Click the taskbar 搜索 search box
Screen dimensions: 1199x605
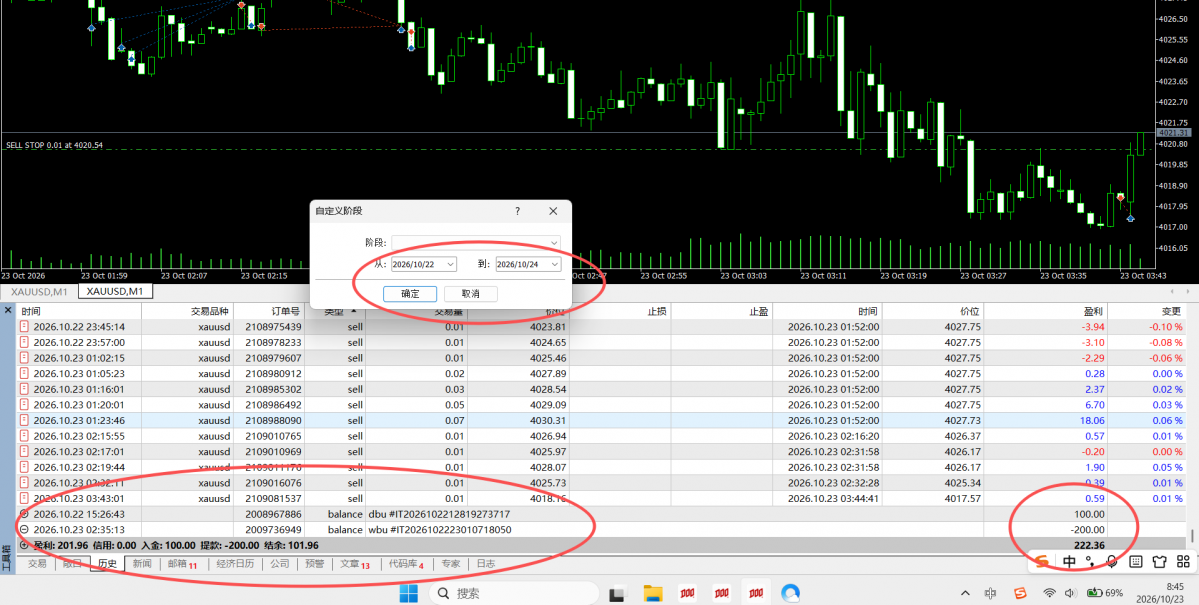(x=514, y=593)
